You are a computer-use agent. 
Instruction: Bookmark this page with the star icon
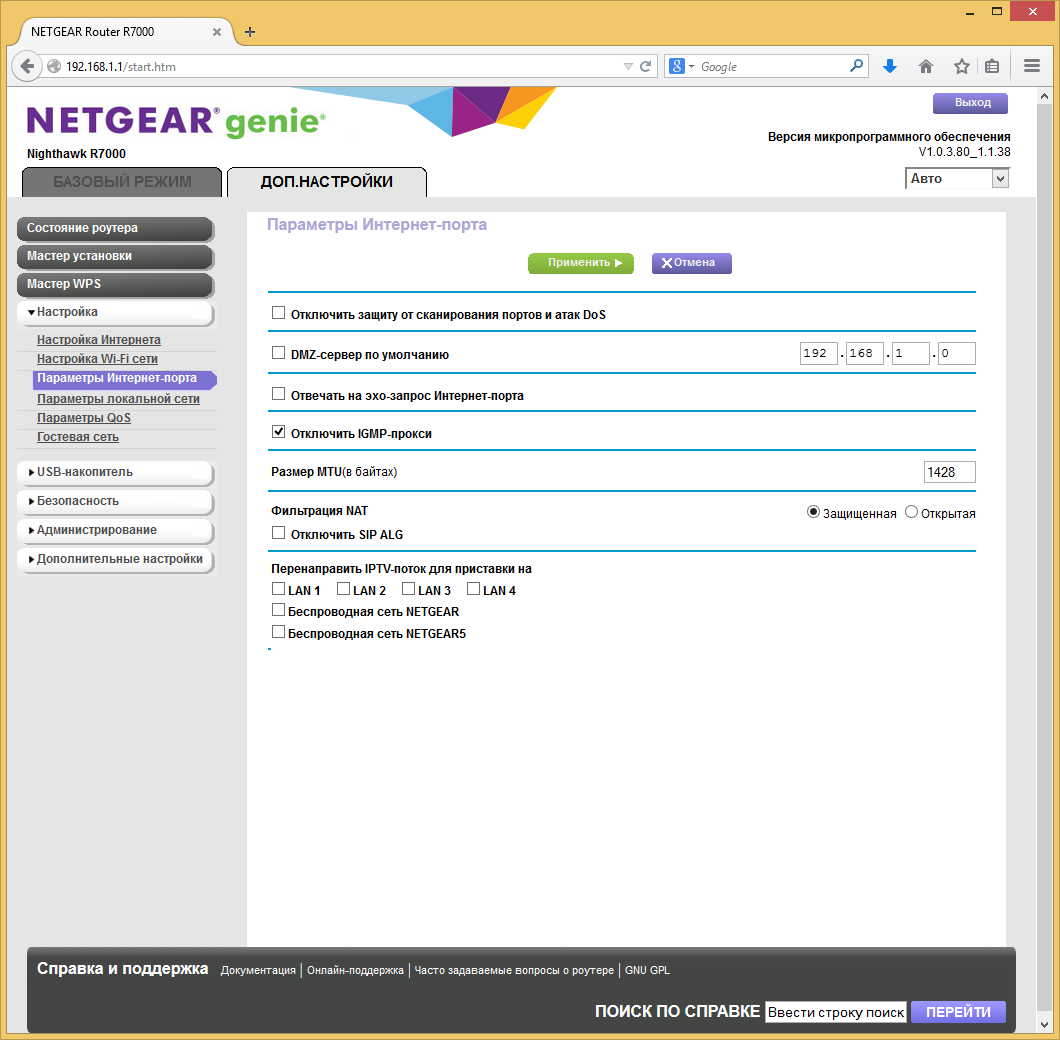tap(961, 66)
